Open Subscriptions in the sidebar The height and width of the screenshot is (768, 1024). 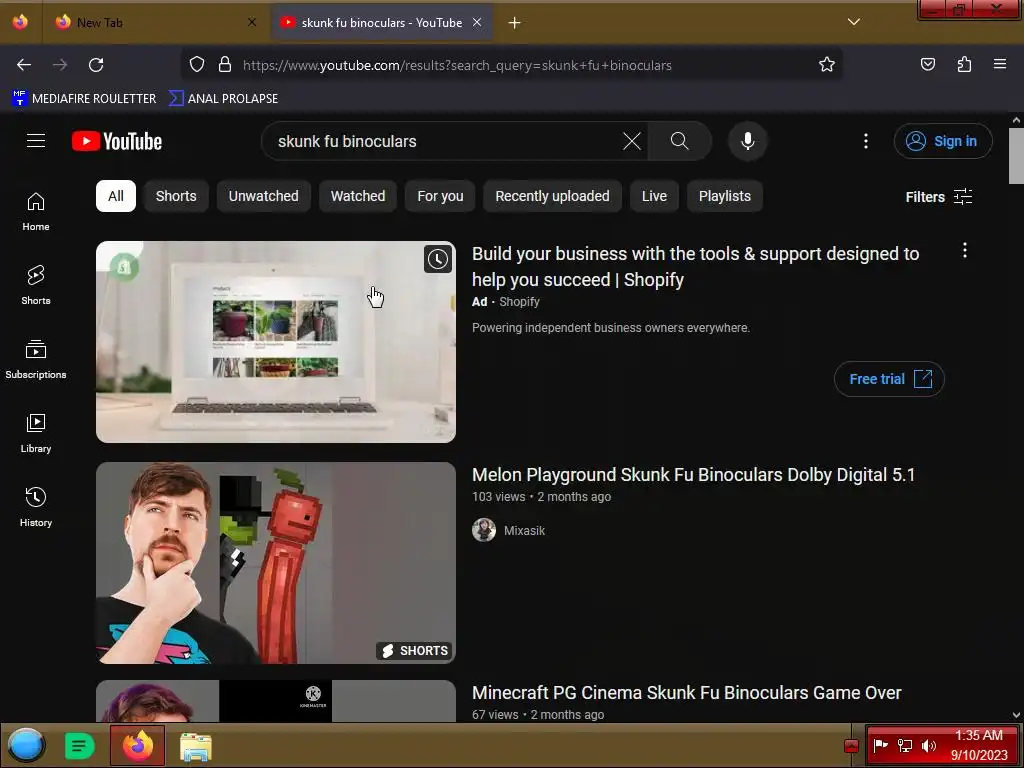[36, 359]
